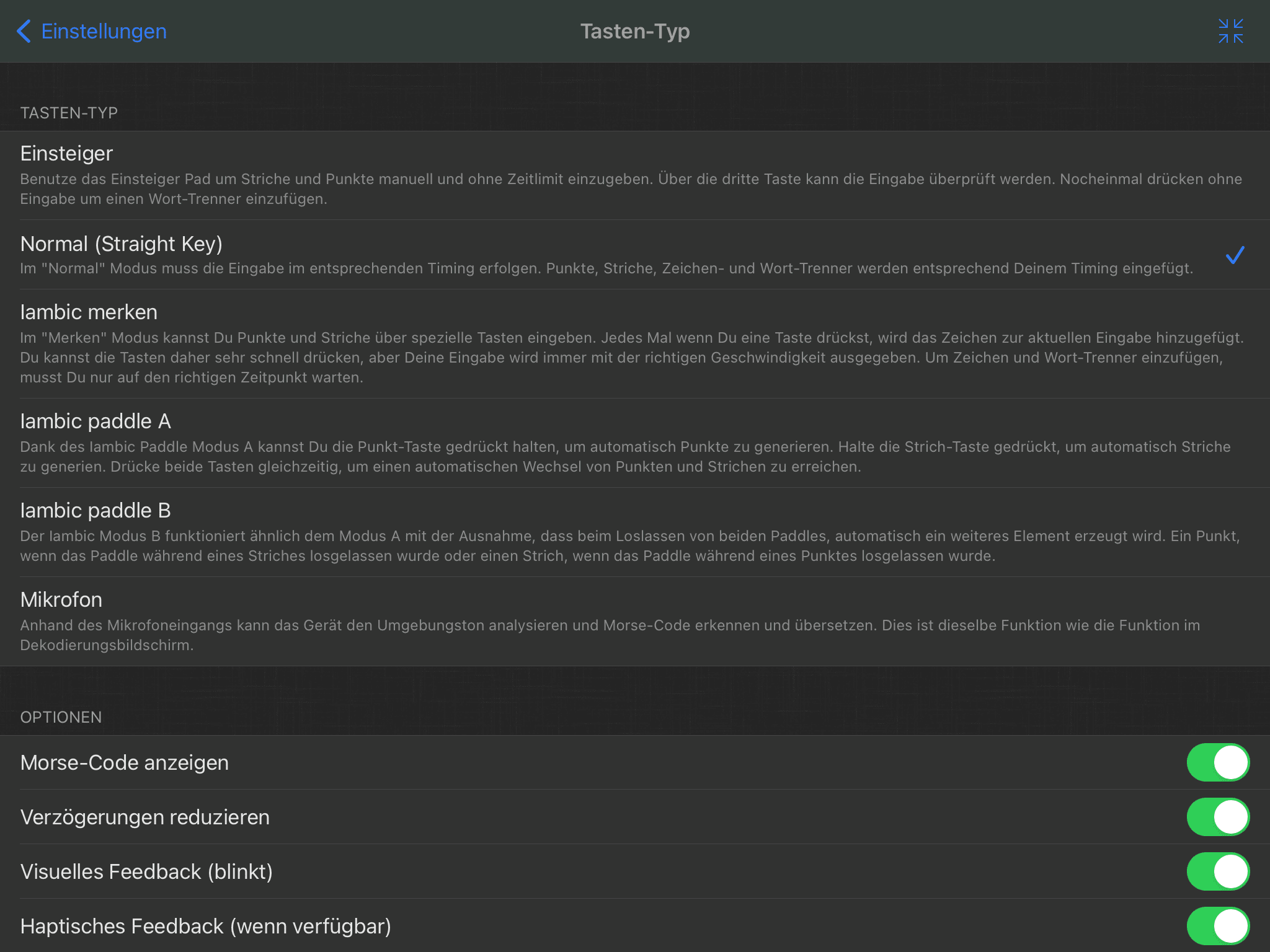Toggle Morse-Code anzeigen switch
The width and height of the screenshot is (1270, 952).
[x=1218, y=762]
